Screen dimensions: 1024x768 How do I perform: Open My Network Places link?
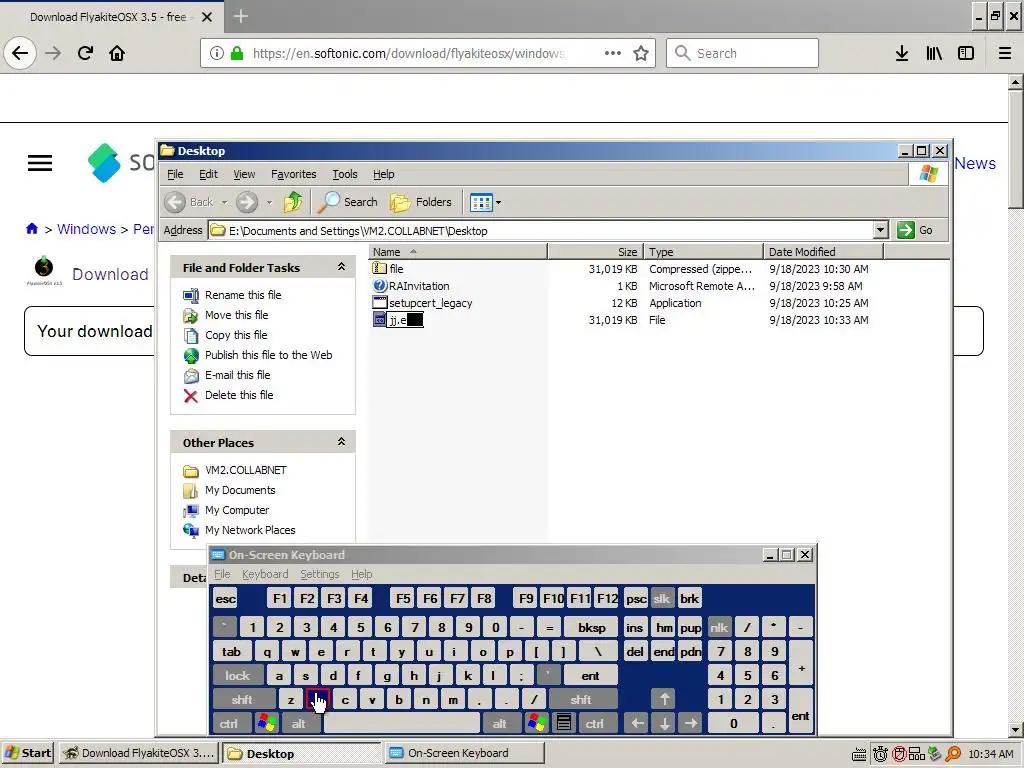coord(250,530)
